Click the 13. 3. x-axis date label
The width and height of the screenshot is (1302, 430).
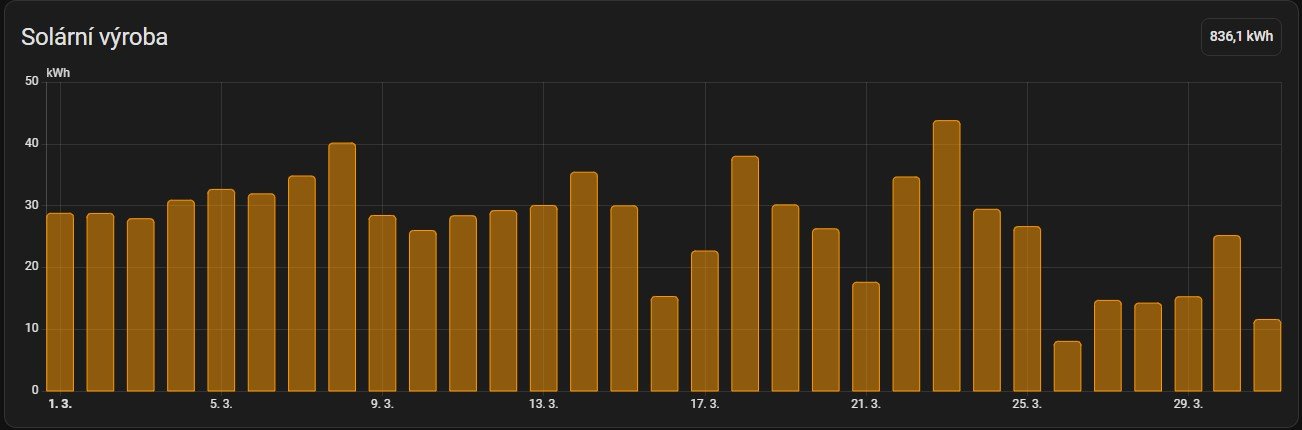tap(543, 404)
